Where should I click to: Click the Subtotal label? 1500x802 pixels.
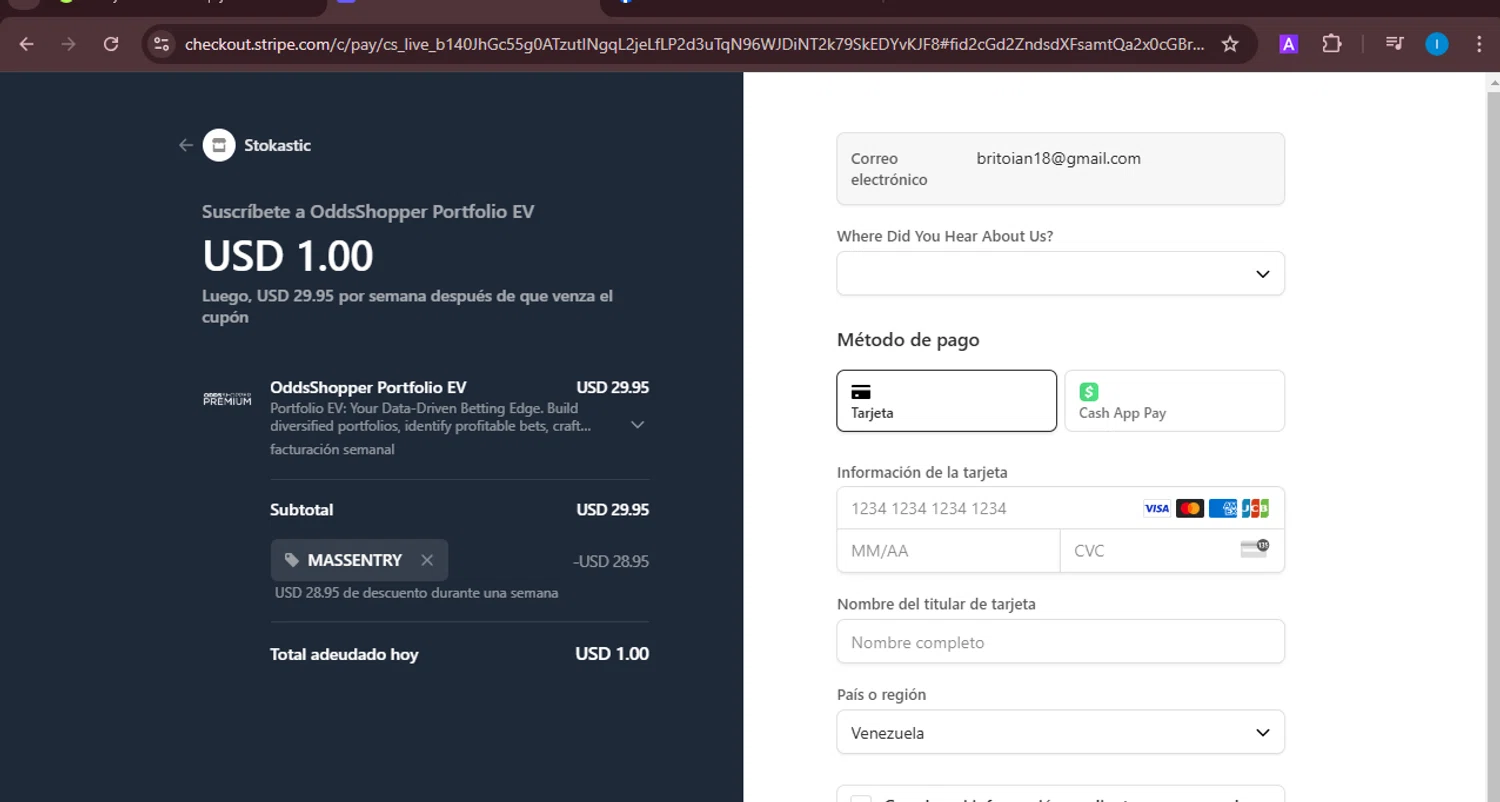point(301,510)
